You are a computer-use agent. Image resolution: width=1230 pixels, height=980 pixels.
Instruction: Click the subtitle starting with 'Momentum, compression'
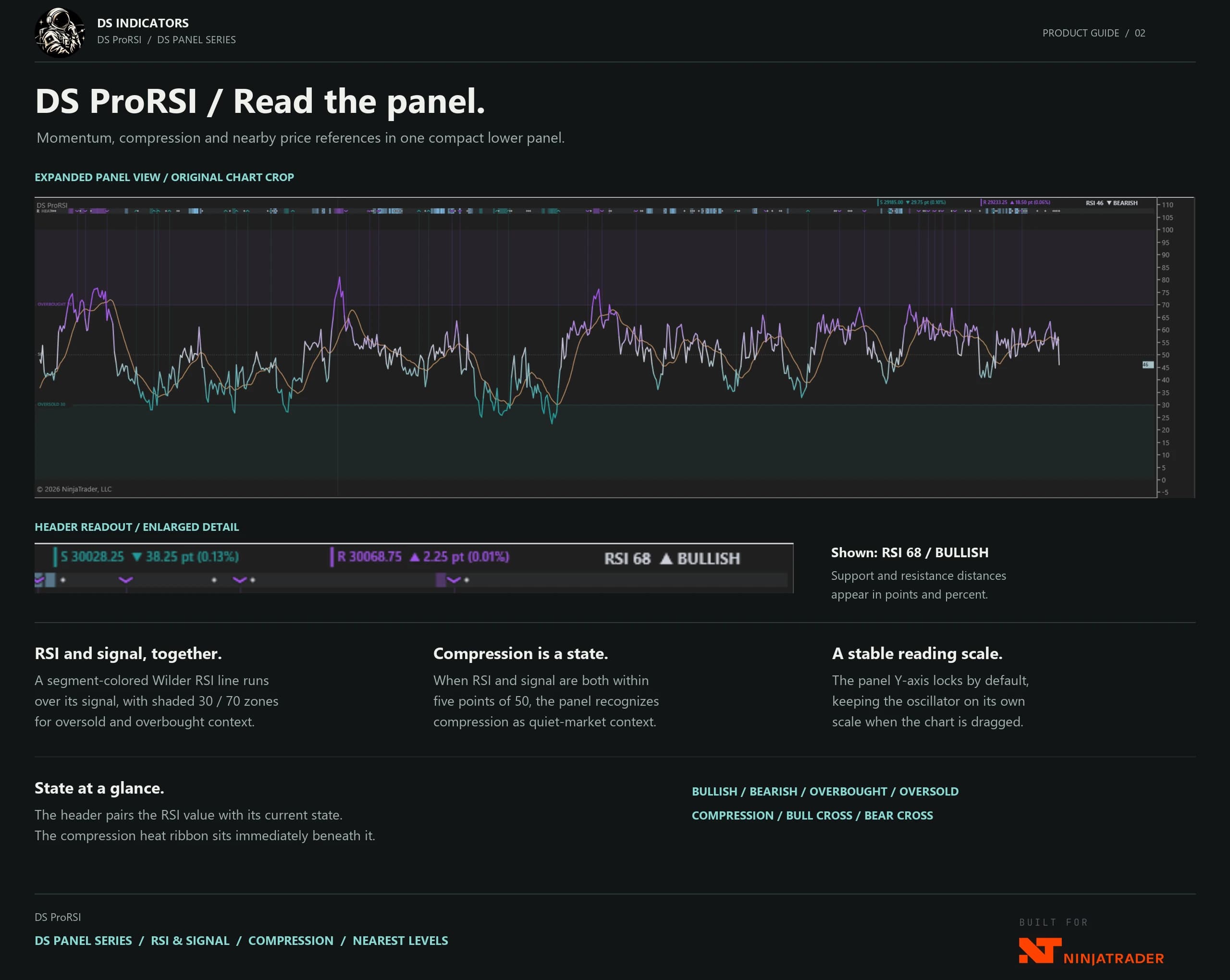(x=301, y=138)
